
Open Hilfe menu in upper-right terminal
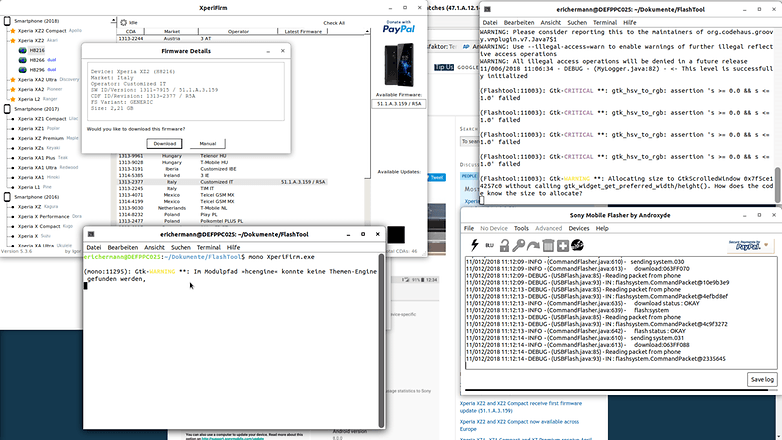pos(629,22)
